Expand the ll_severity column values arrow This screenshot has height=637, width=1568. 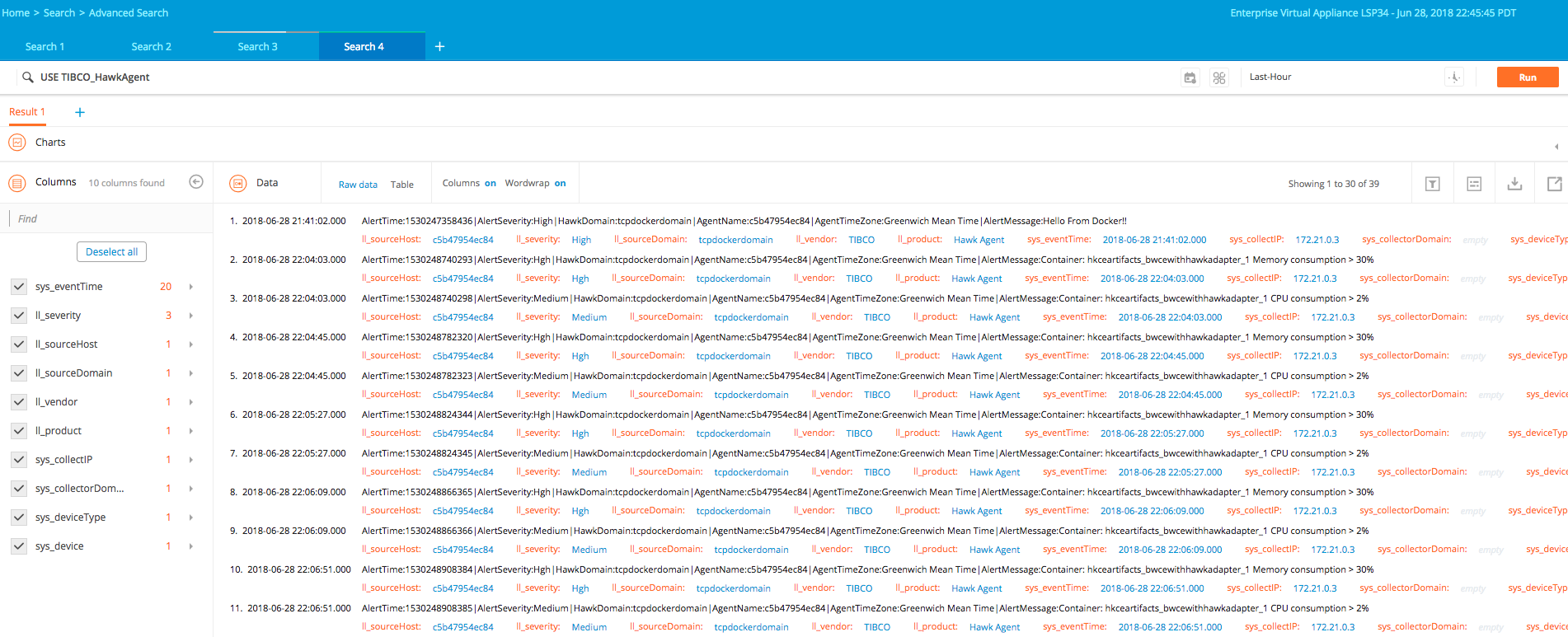[191, 316]
